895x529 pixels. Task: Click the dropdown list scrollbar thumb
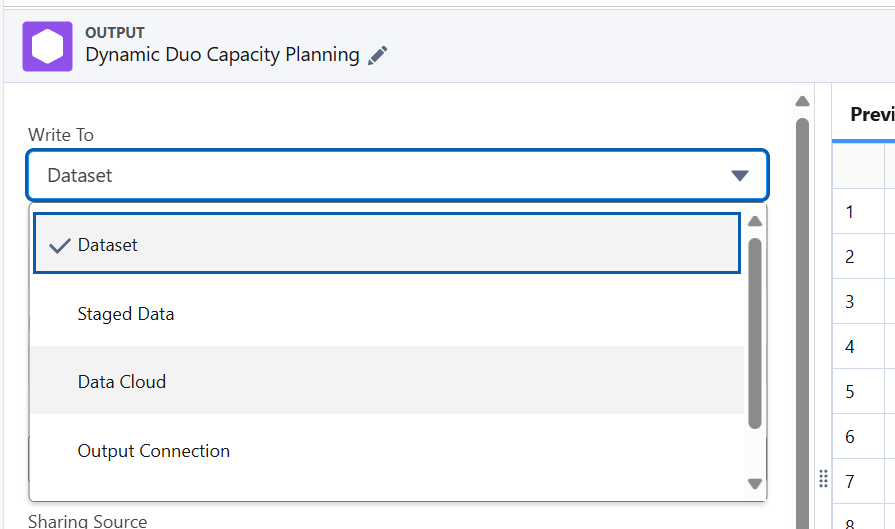(755, 330)
